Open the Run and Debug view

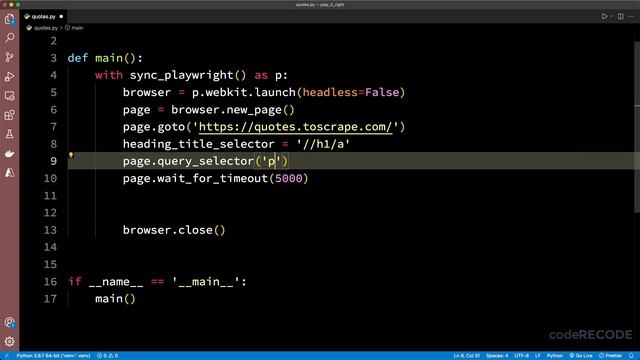click(x=9, y=76)
